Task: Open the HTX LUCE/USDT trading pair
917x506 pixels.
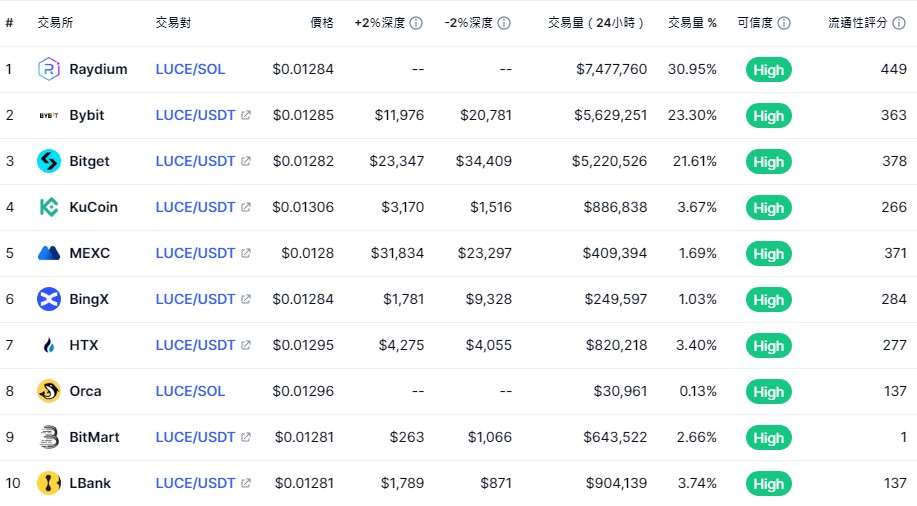Action: (195, 345)
